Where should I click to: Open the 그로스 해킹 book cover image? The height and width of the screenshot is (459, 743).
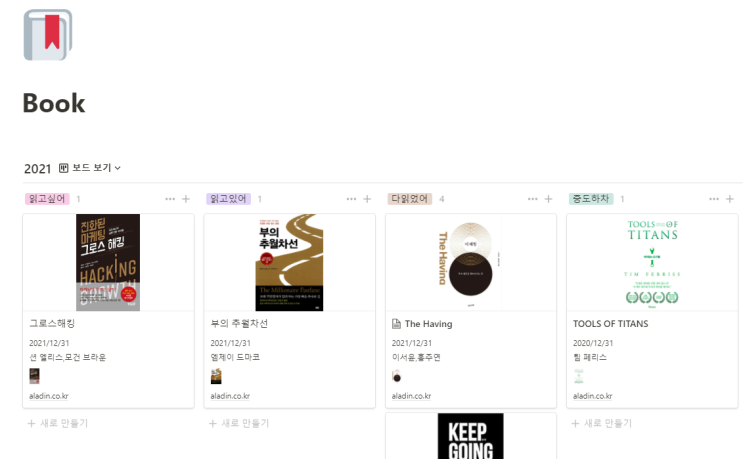[x=108, y=262]
